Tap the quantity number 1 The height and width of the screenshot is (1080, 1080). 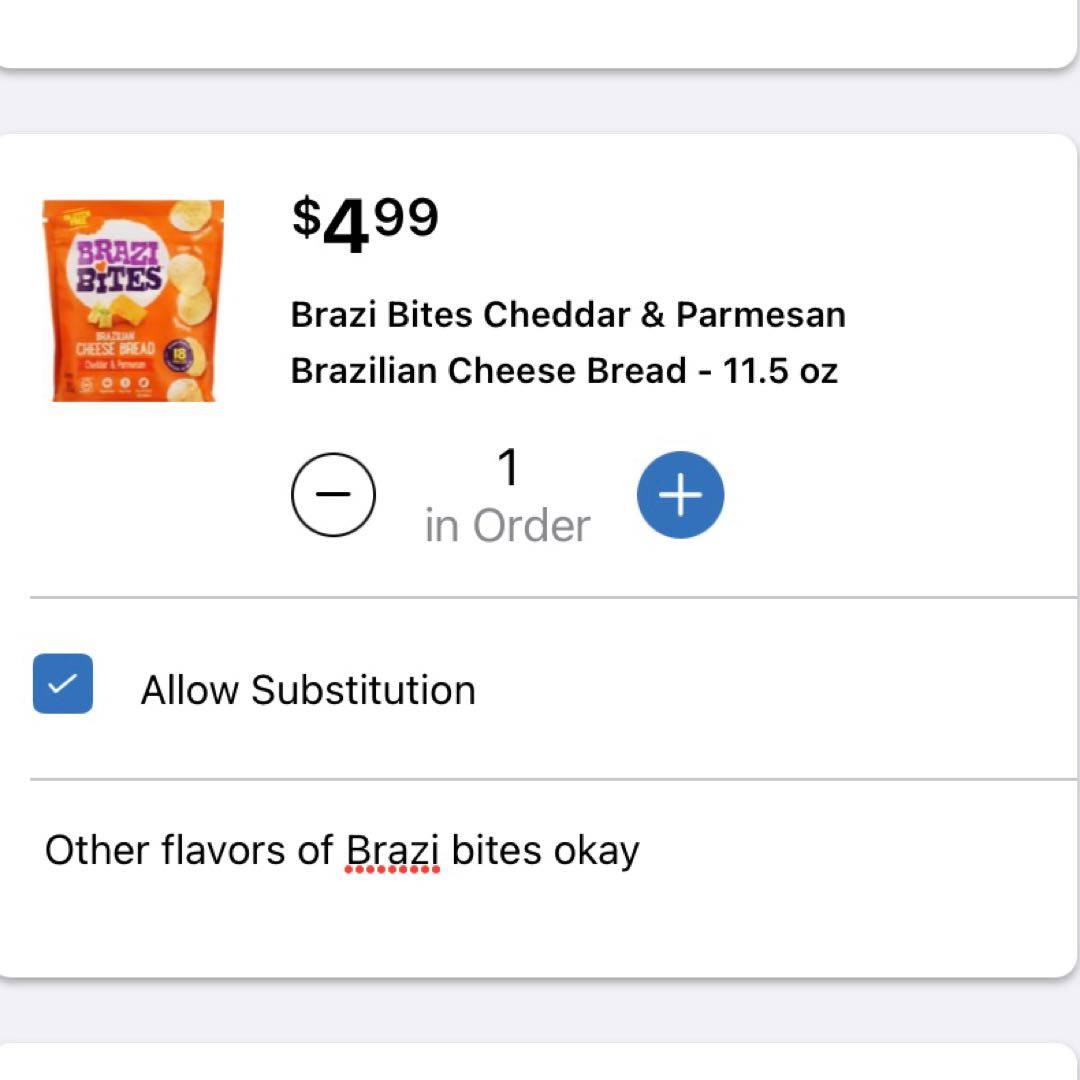pyautogui.click(x=508, y=468)
